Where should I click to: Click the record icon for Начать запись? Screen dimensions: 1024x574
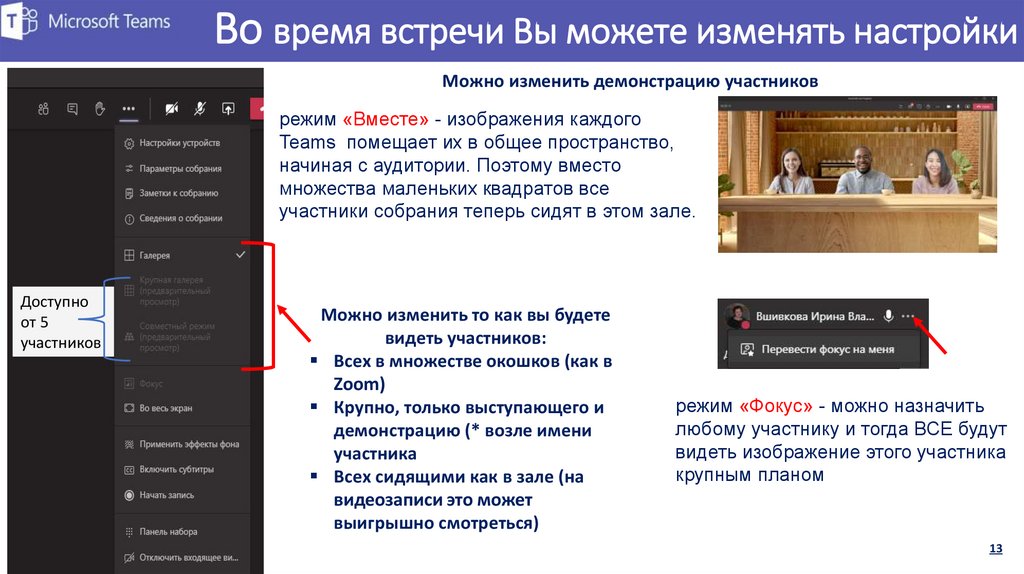(x=129, y=495)
